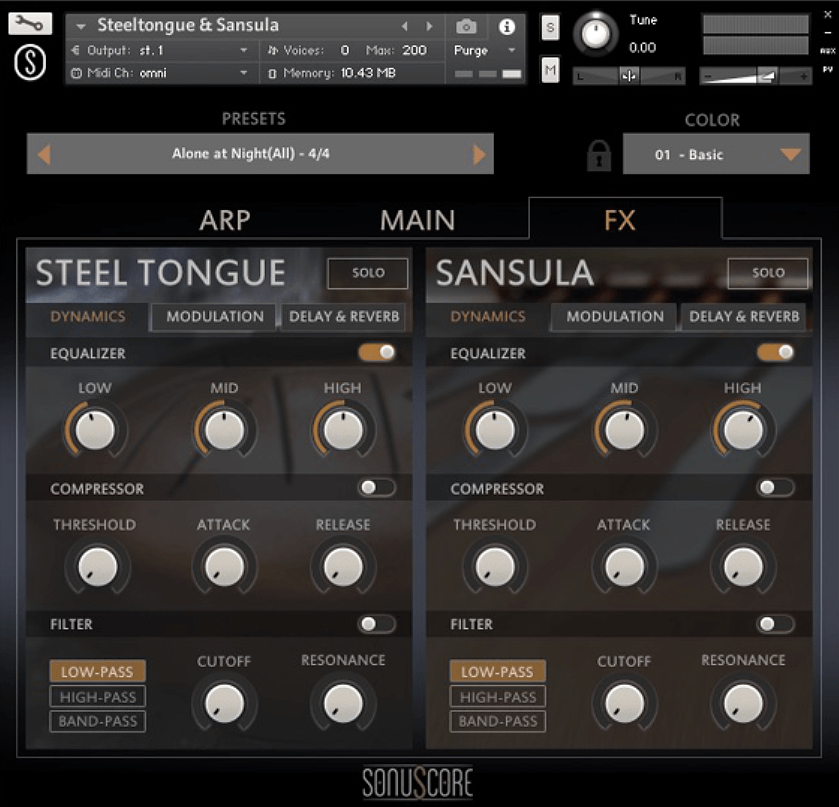Image resolution: width=839 pixels, height=807 pixels.
Task: Click Steel Tongue CUTOFF knob
Action: coord(225,703)
